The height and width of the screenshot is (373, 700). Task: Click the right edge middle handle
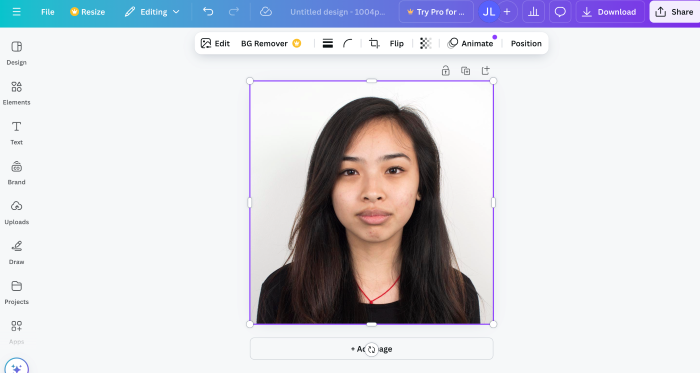tap(493, 203)
